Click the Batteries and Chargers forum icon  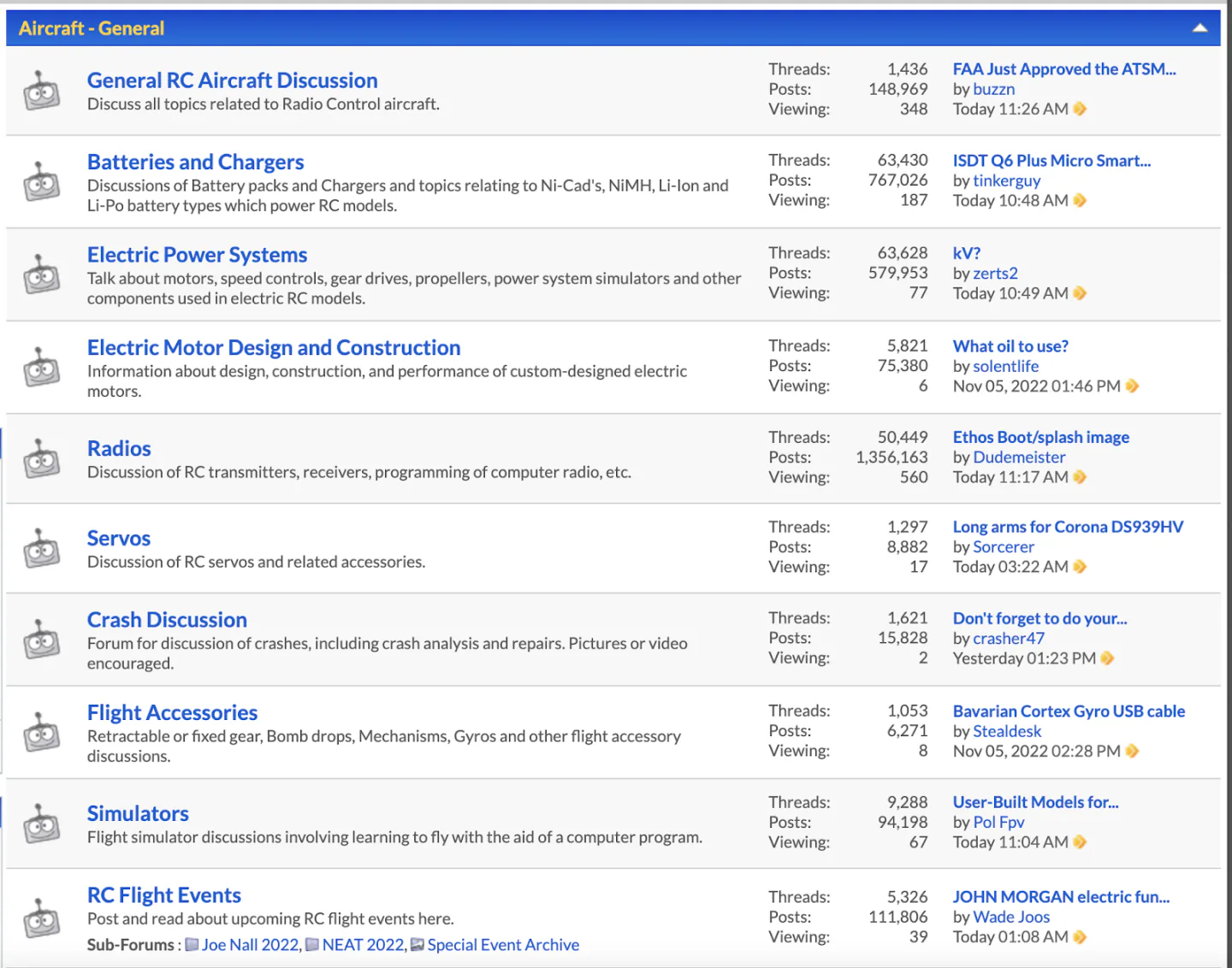[41, 181]
